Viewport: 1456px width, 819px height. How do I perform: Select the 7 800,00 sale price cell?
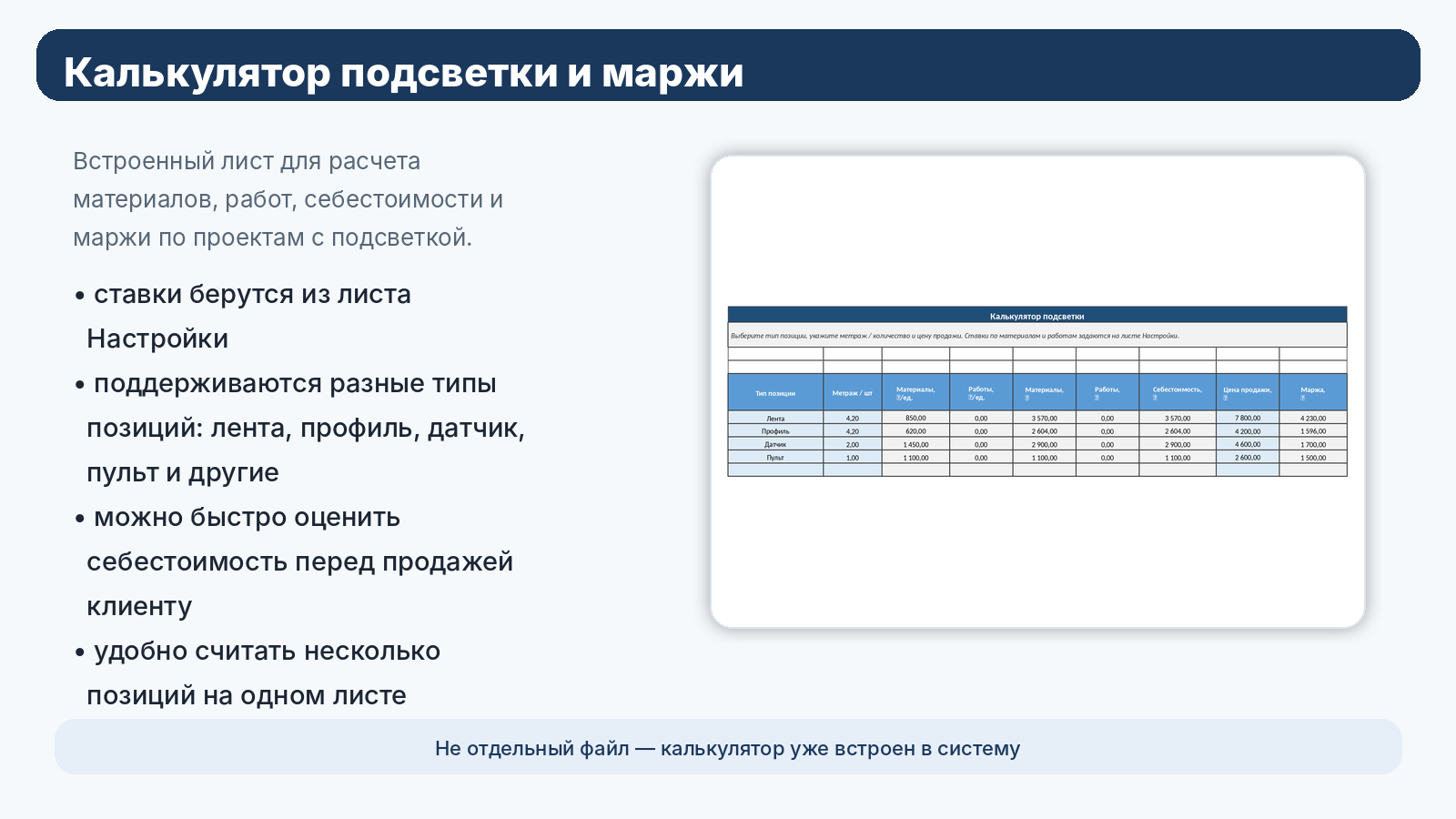pyautogui.click(x=1248, y=419)
